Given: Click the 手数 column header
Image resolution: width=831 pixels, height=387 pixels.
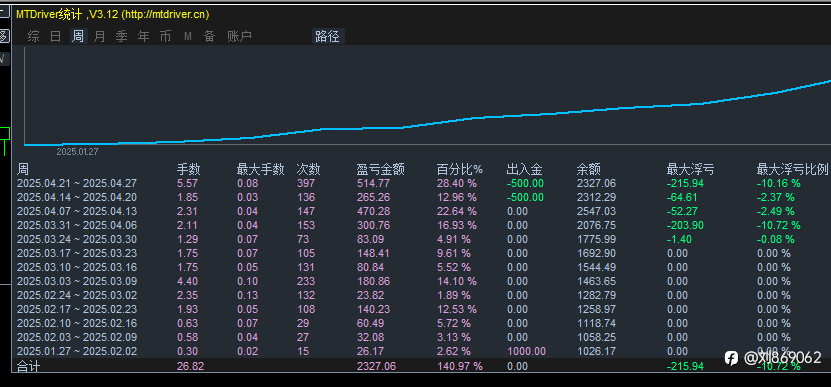Looking at the screenshot, I should point(188,170).
